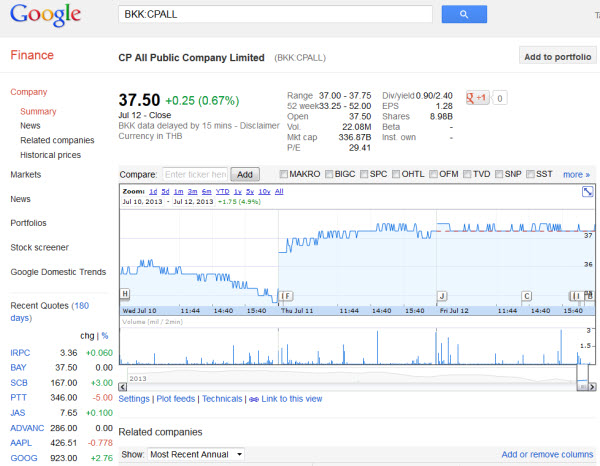The height and width of the screenshot is (466, 600).
Task: Click the F event flag on chart
Action: (288, 296)
